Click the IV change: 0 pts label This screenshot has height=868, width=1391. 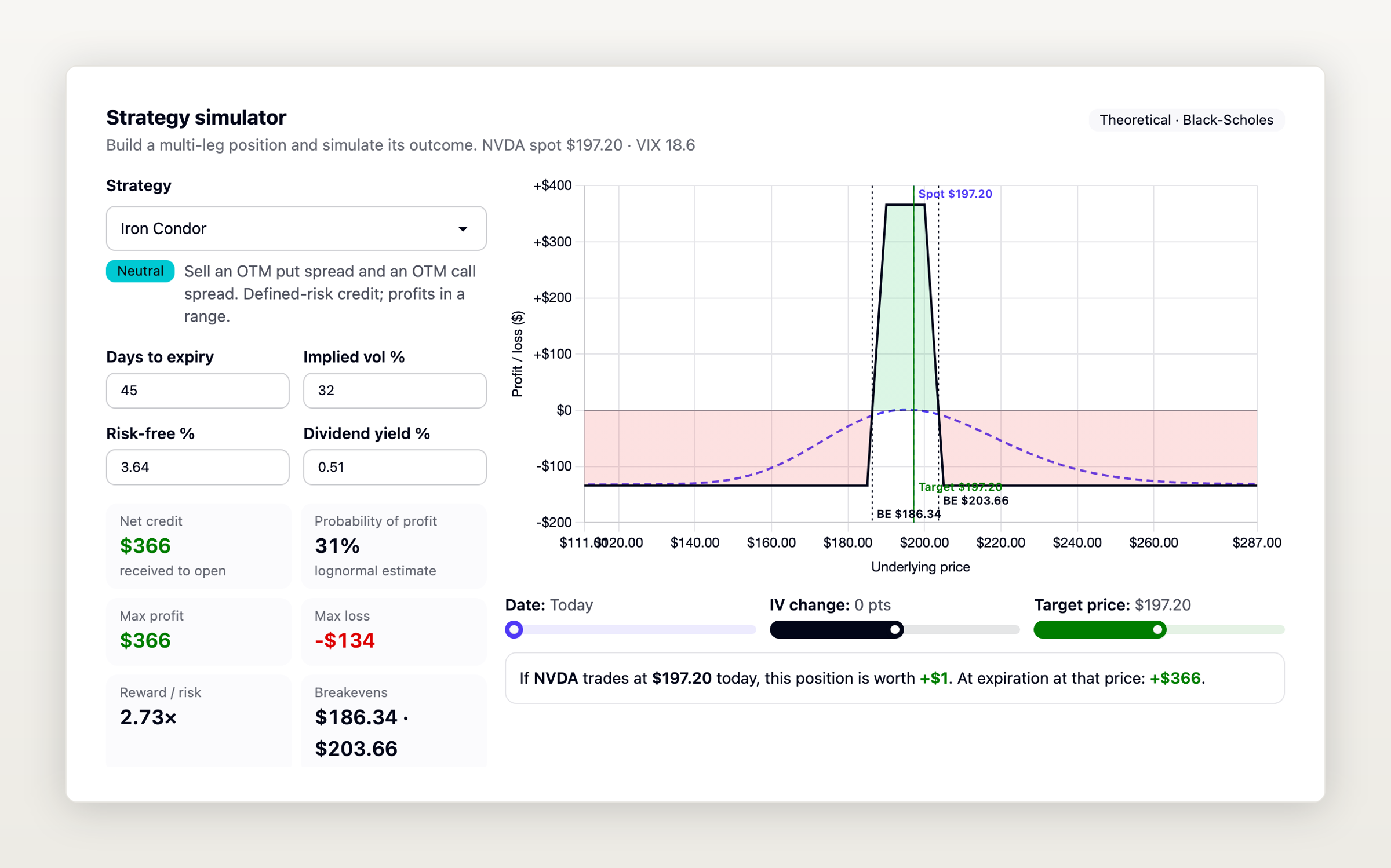coord(830,605)
